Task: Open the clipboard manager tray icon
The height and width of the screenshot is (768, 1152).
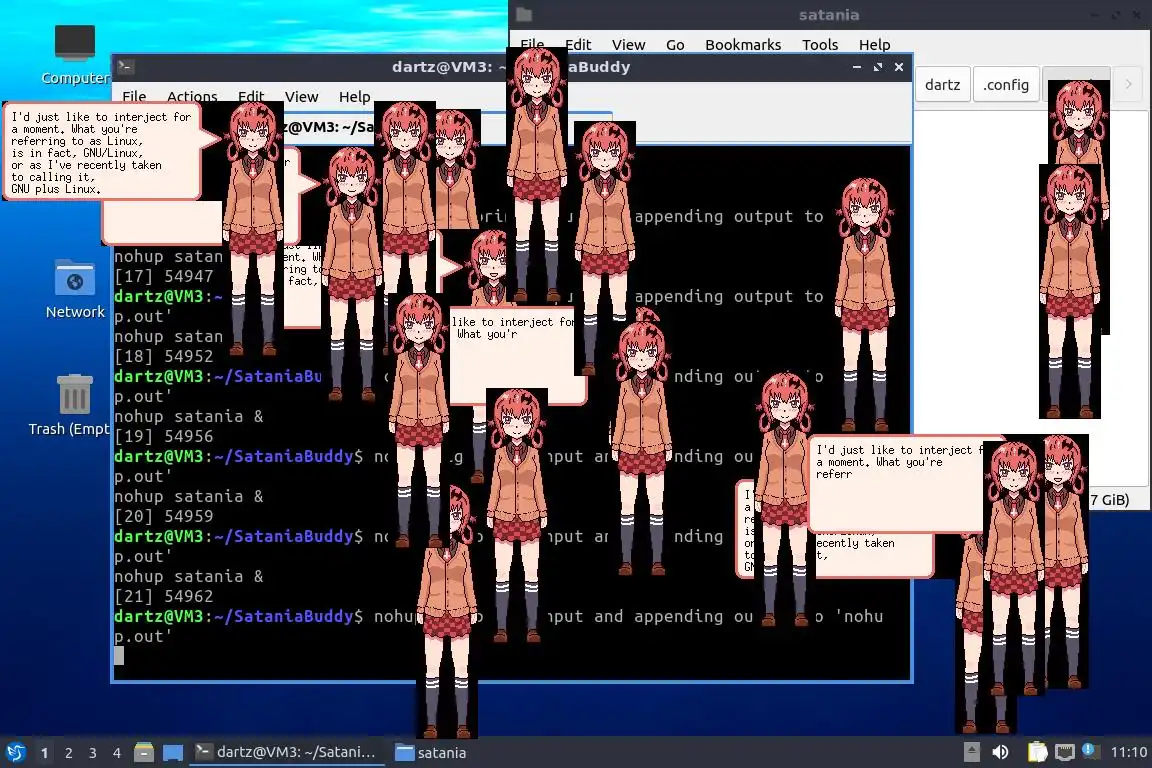Action: coord(1037,752)
